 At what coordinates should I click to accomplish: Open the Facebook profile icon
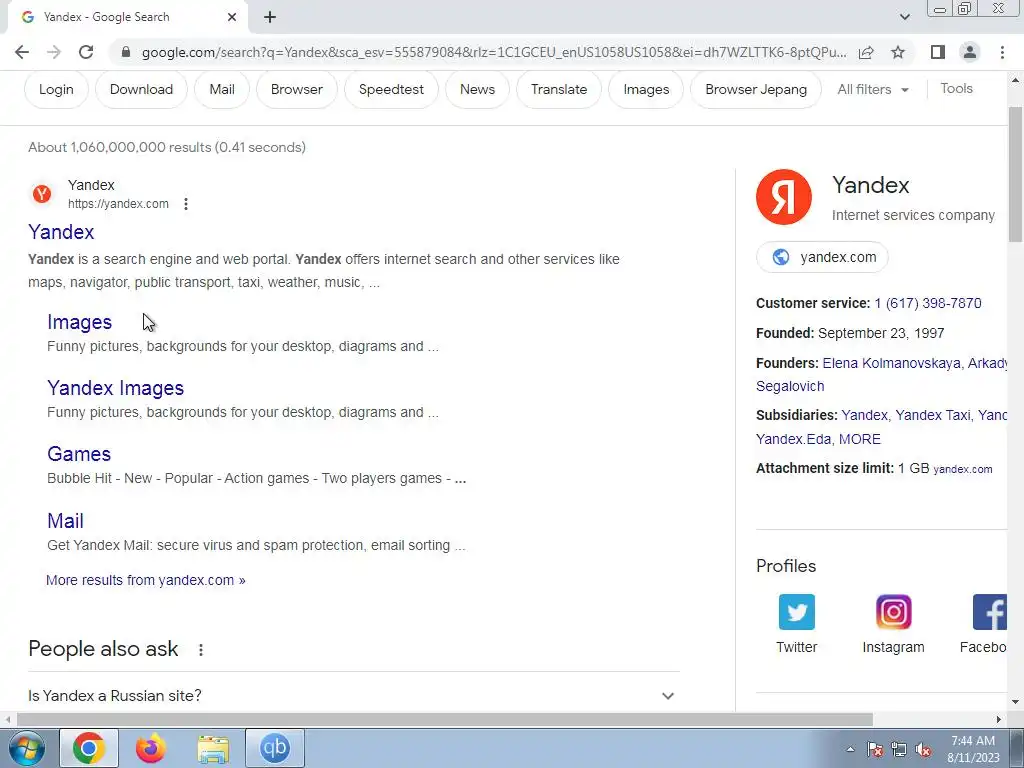point(989,612)
